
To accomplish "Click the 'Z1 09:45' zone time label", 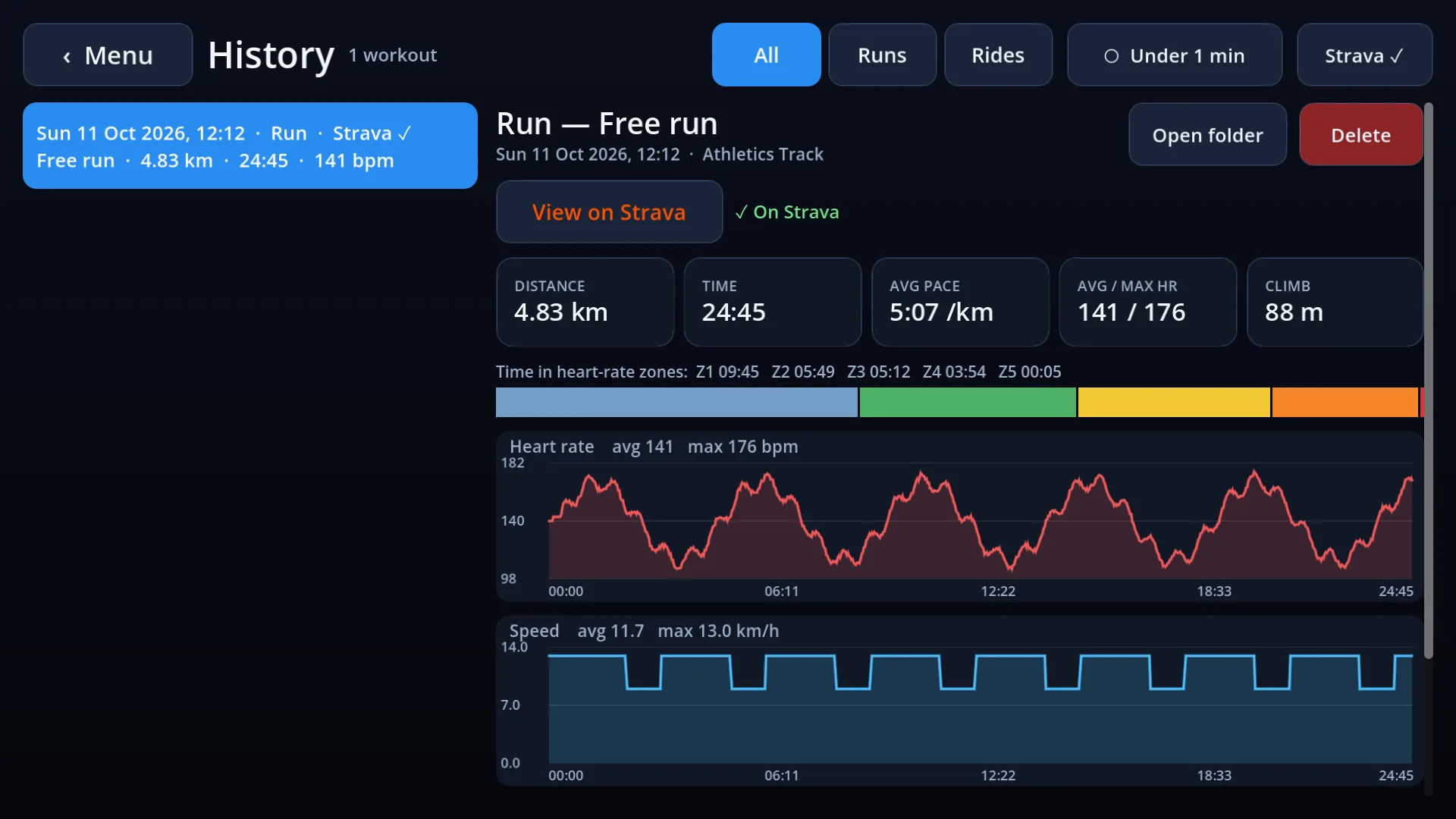I will tap(727, 372).
